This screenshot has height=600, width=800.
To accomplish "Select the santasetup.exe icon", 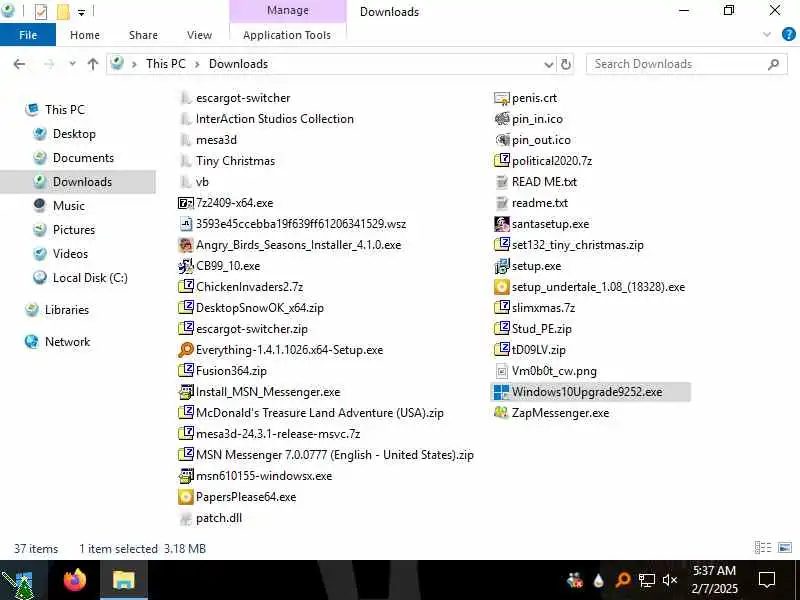I will [502, 224].
